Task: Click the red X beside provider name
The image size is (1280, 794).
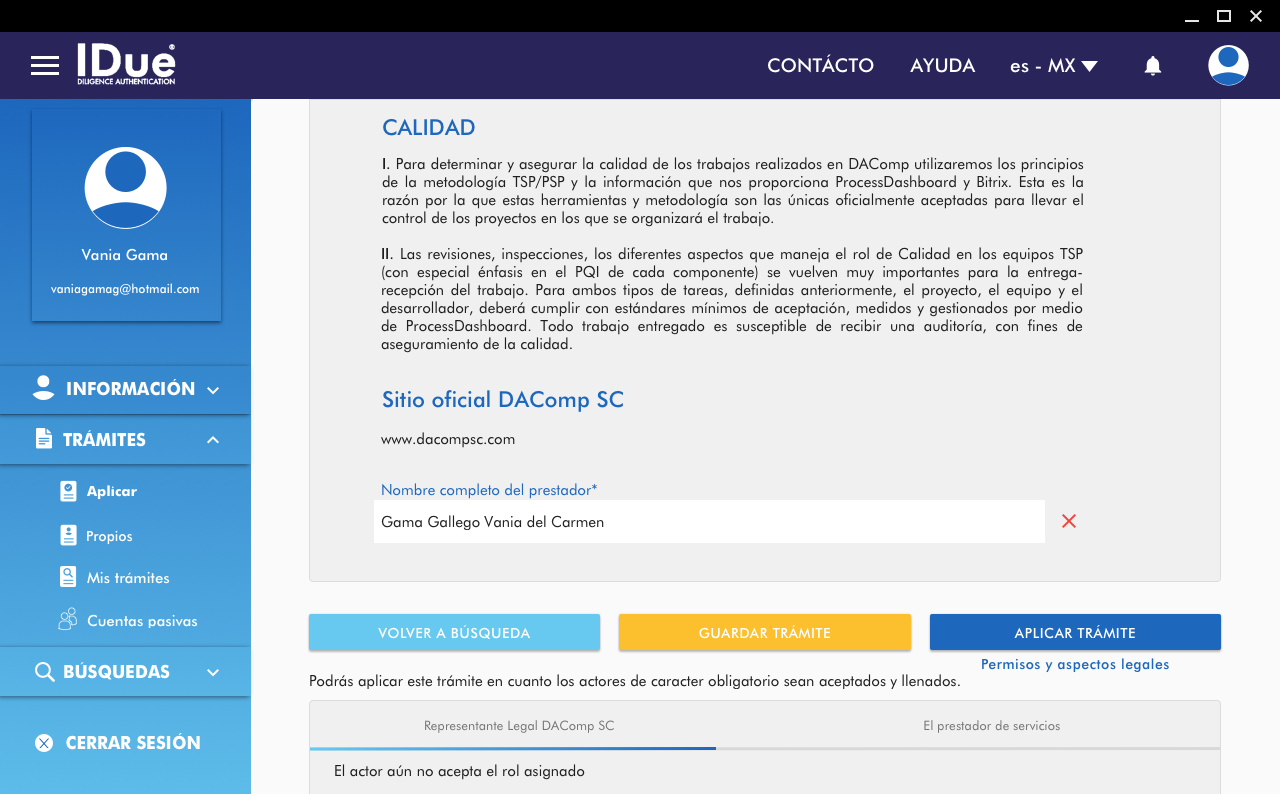Action: click(1069, 521)
